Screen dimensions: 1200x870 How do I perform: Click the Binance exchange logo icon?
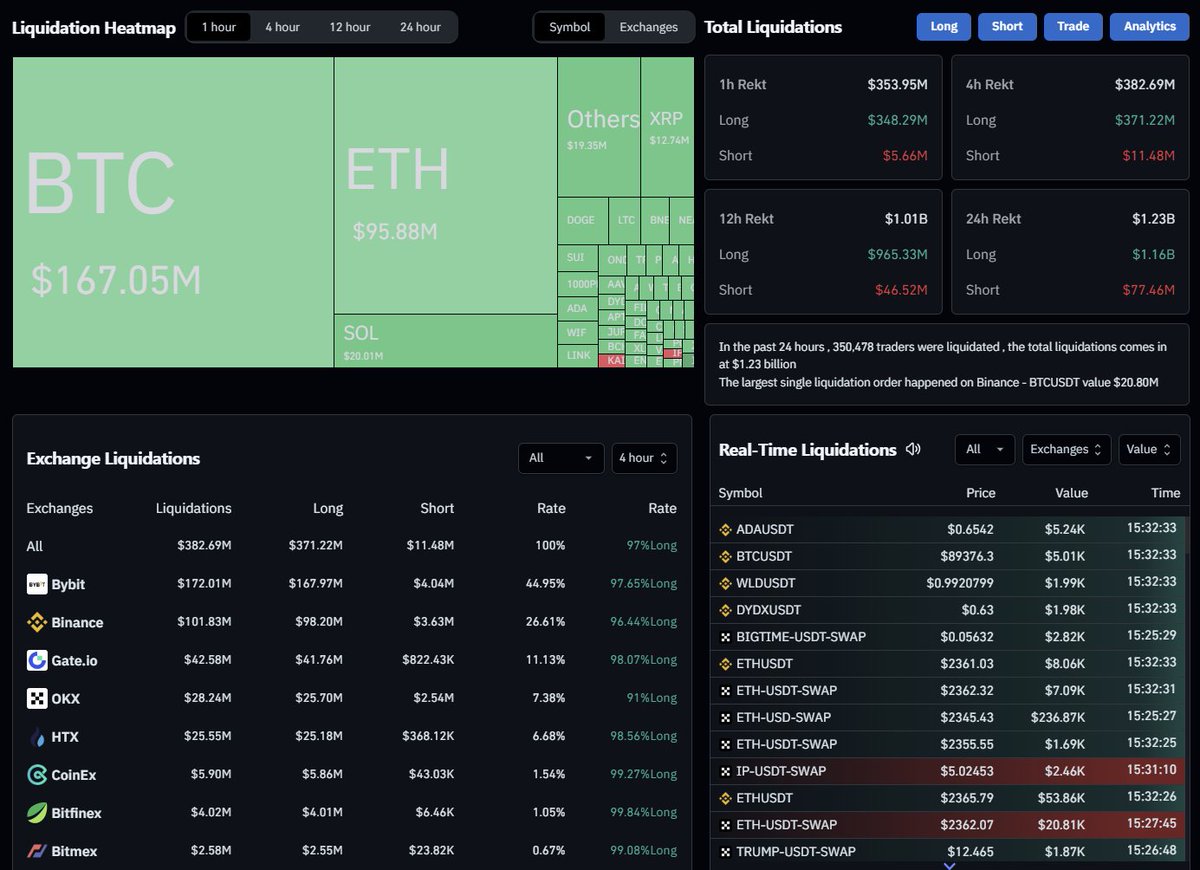[37, 622]
